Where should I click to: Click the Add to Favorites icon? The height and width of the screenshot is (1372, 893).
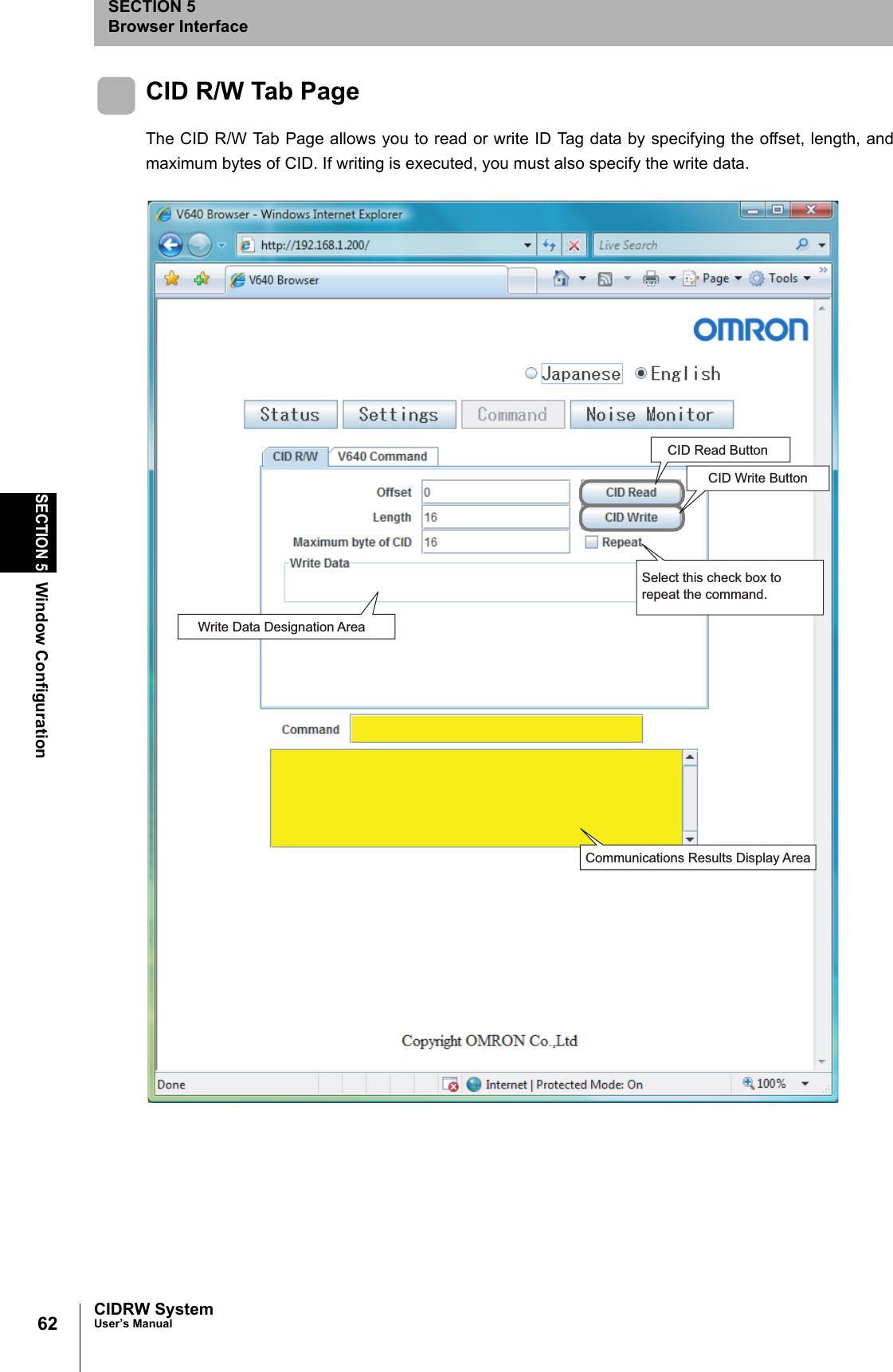pyautogui.click(x=202, y=279)
